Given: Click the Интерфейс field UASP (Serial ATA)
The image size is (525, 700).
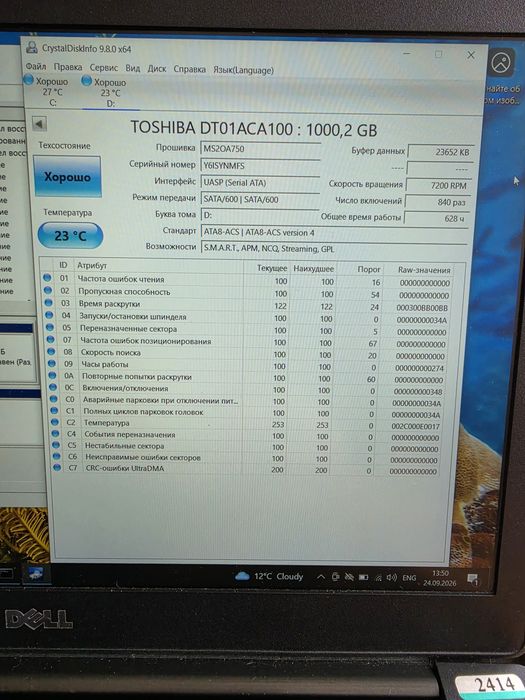Looking at the screenshot, I should [260, 183].
